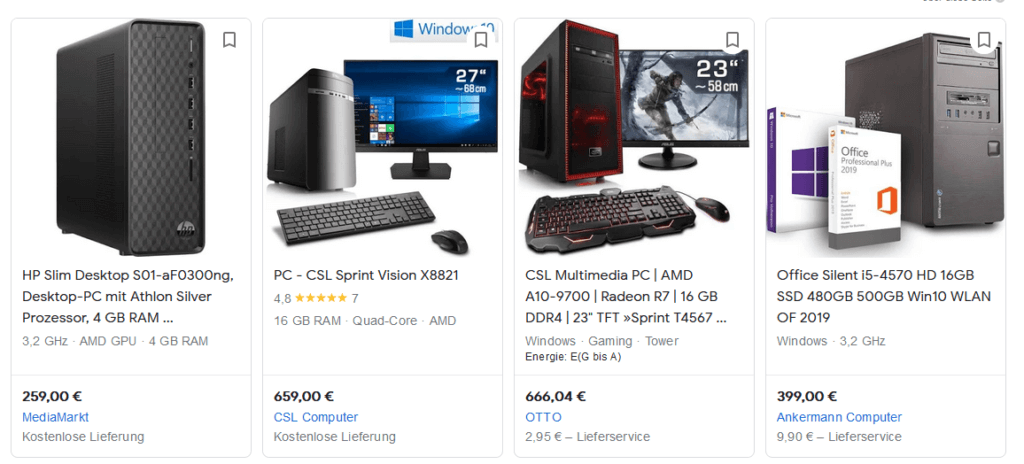The image size is (1024, 464).
Task: Click the Energie: E(G bis A) label
Action: (x=573, y=357)
